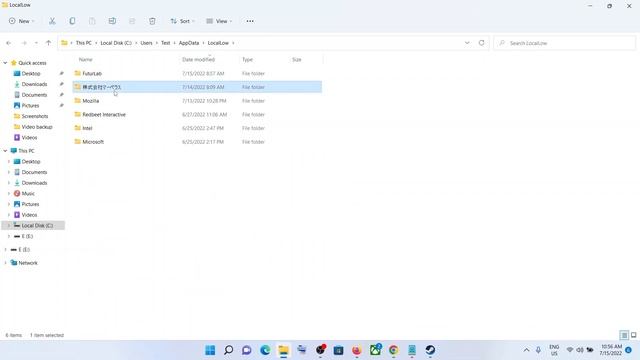Image resolution: width=640 pixels, height=360 pixels.
Task: Go forward with the Forward arrow
Action: (24, 43)
